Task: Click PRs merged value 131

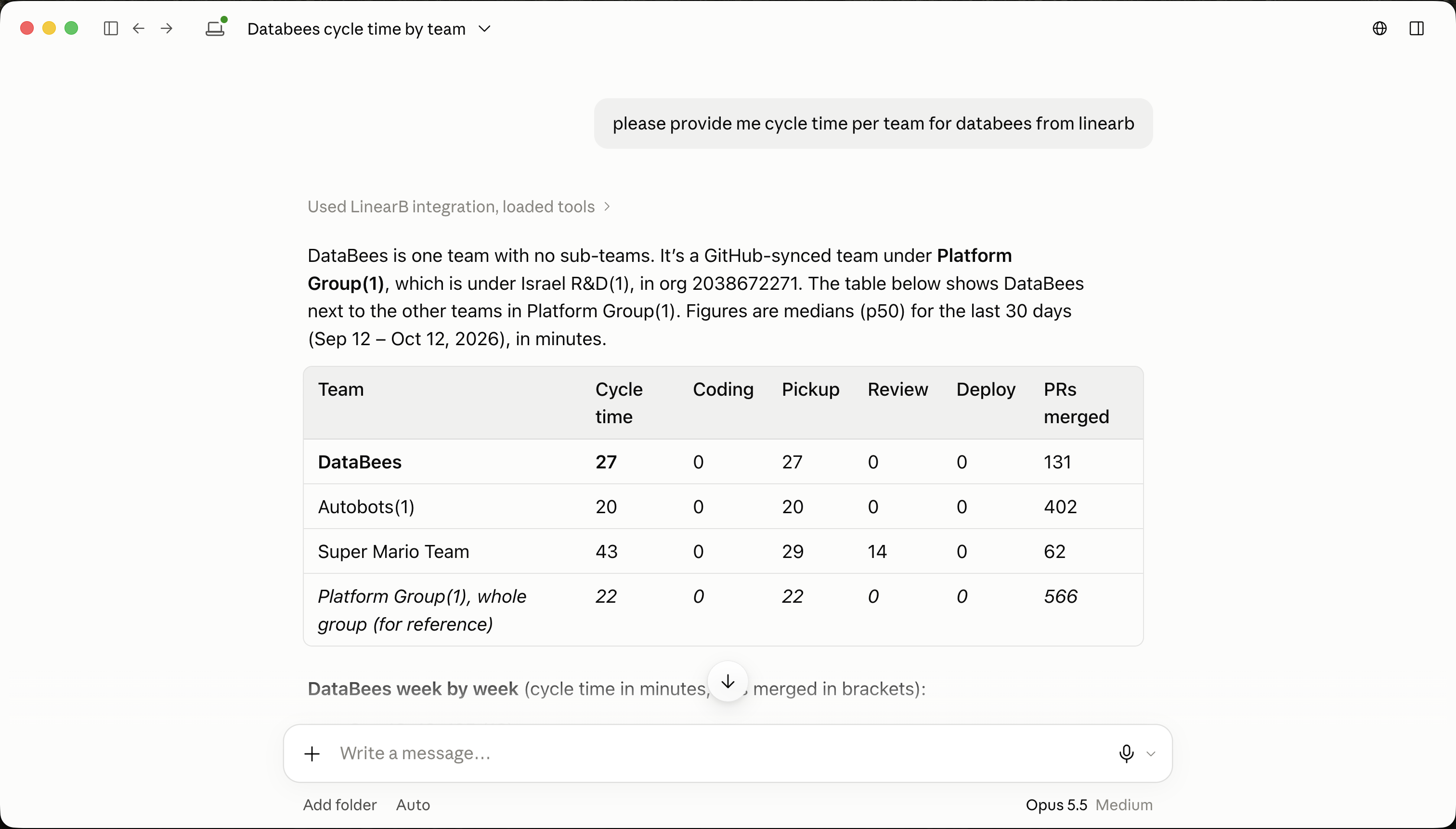Action: pos(1057,462)
